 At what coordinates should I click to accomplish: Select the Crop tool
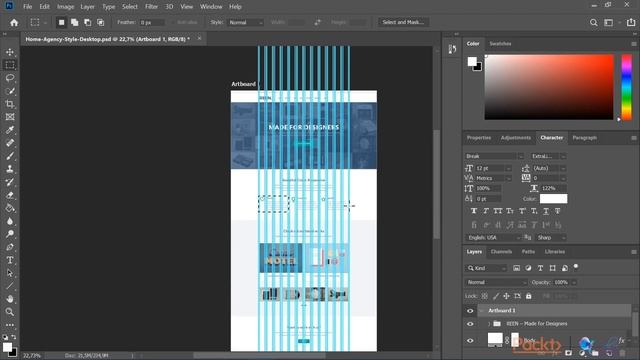[x=10, y=104]
